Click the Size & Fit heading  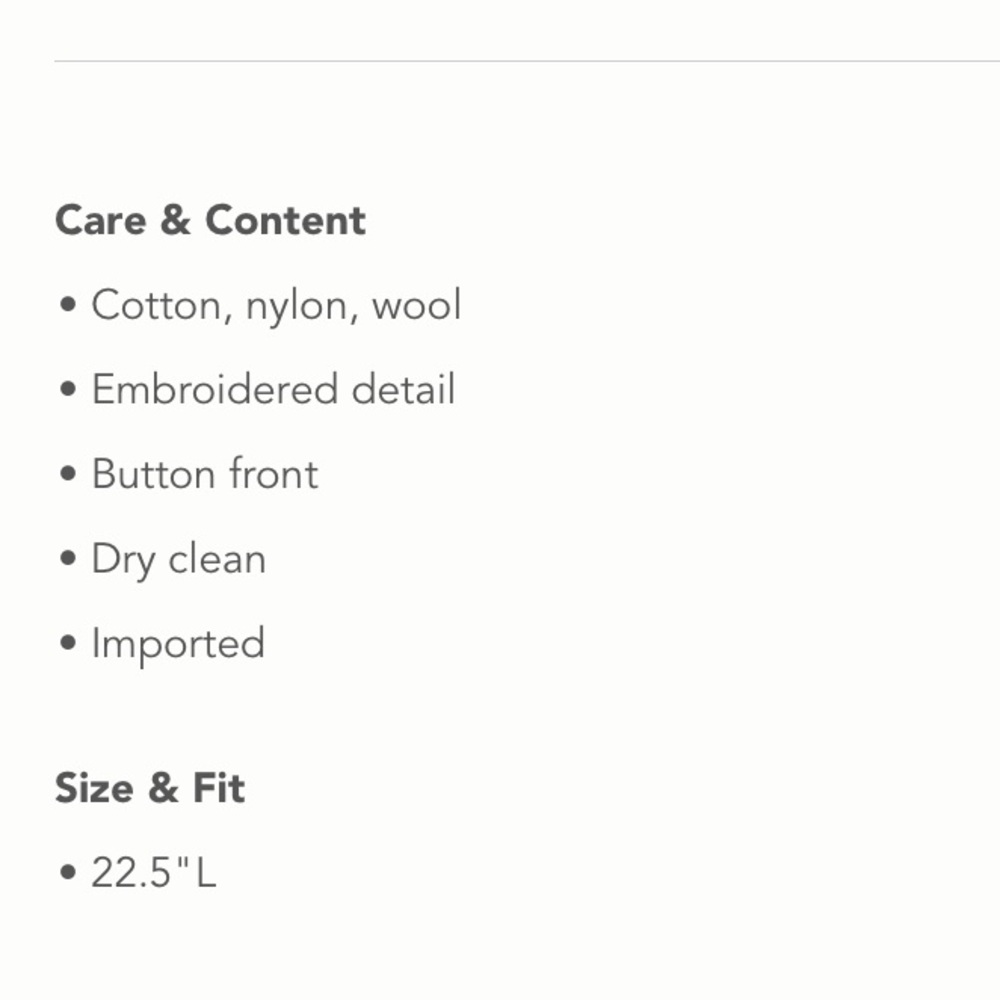(150, 788)
